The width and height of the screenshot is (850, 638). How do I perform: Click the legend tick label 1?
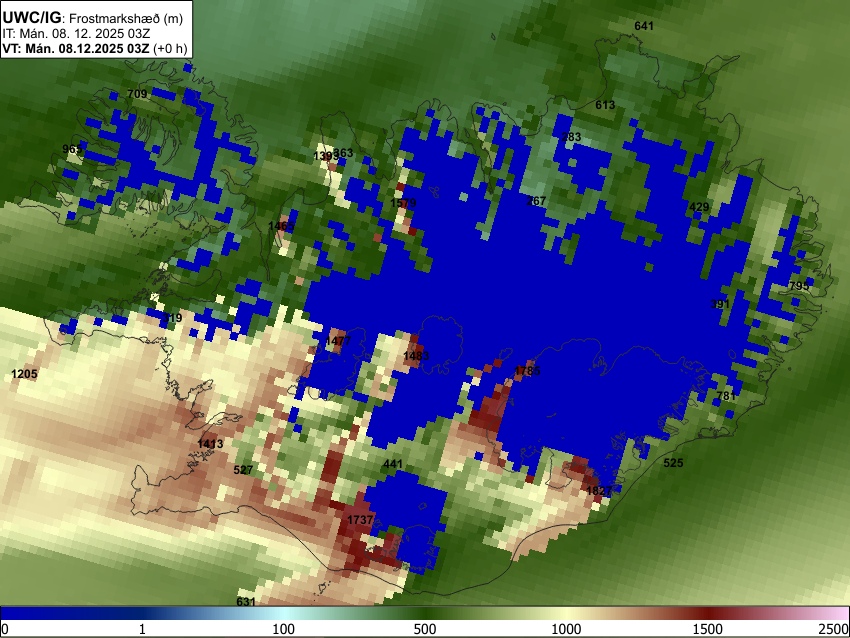(142, 629)
